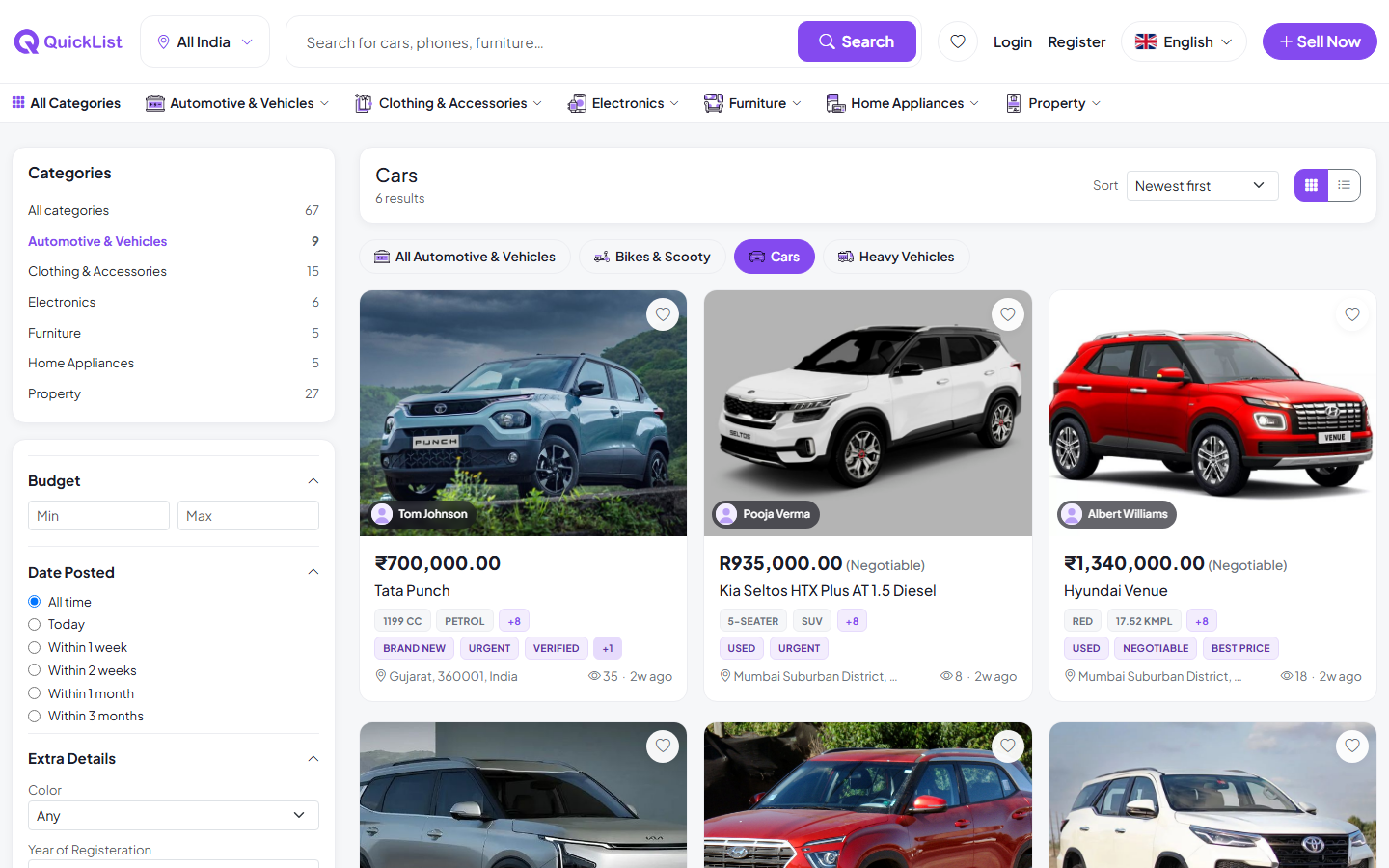This screenshot has height=868, width=1389.
Task: Collapse the Budget filter section
Action: coord(313,481)
